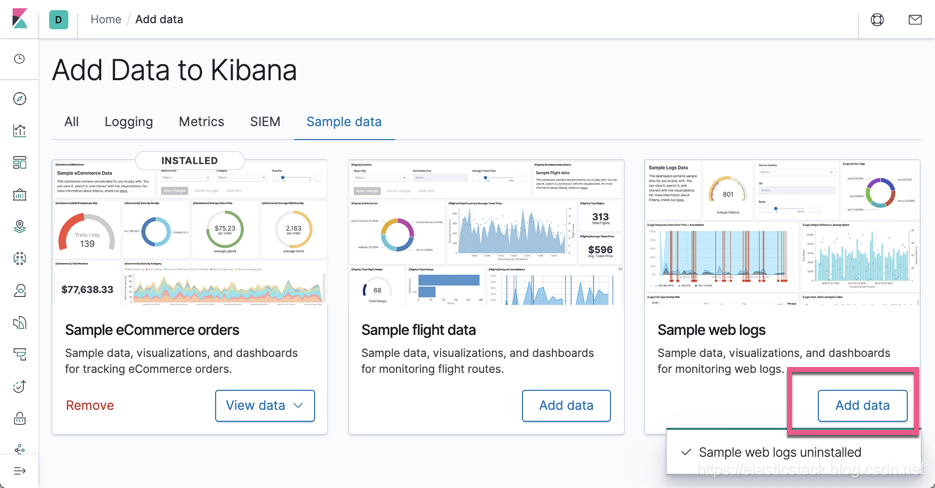Add data for Sample web logs
Image resolution: width=935 pixels, height=488 pixels.
862,406
